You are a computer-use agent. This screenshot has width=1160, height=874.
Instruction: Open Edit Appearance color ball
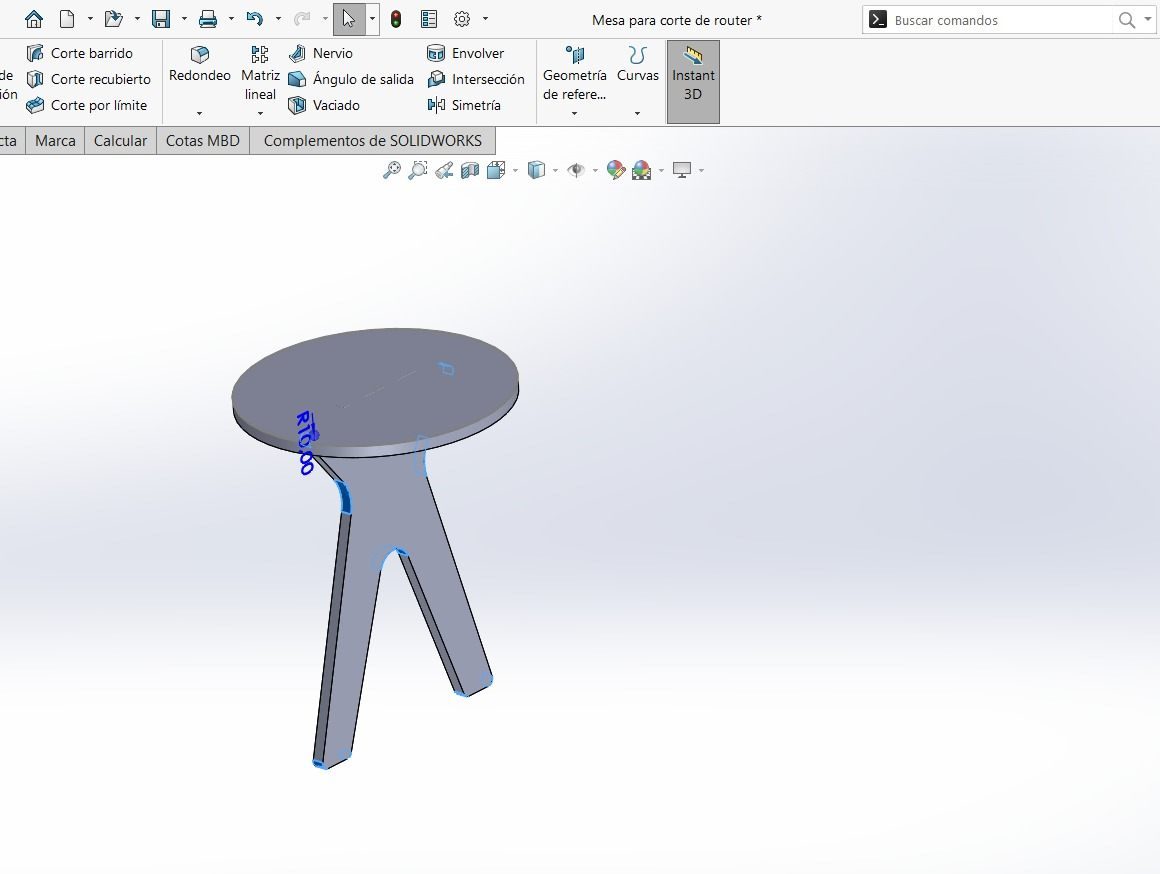point(616,170)
